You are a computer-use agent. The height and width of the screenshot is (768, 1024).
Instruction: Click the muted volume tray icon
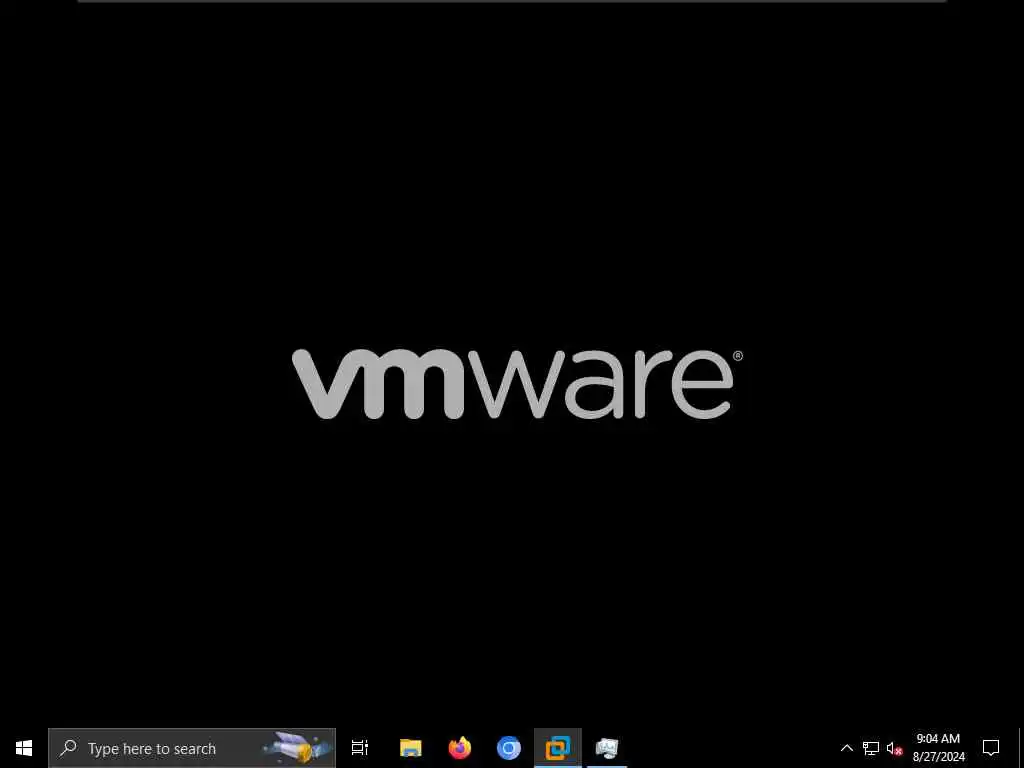(894, 748)
